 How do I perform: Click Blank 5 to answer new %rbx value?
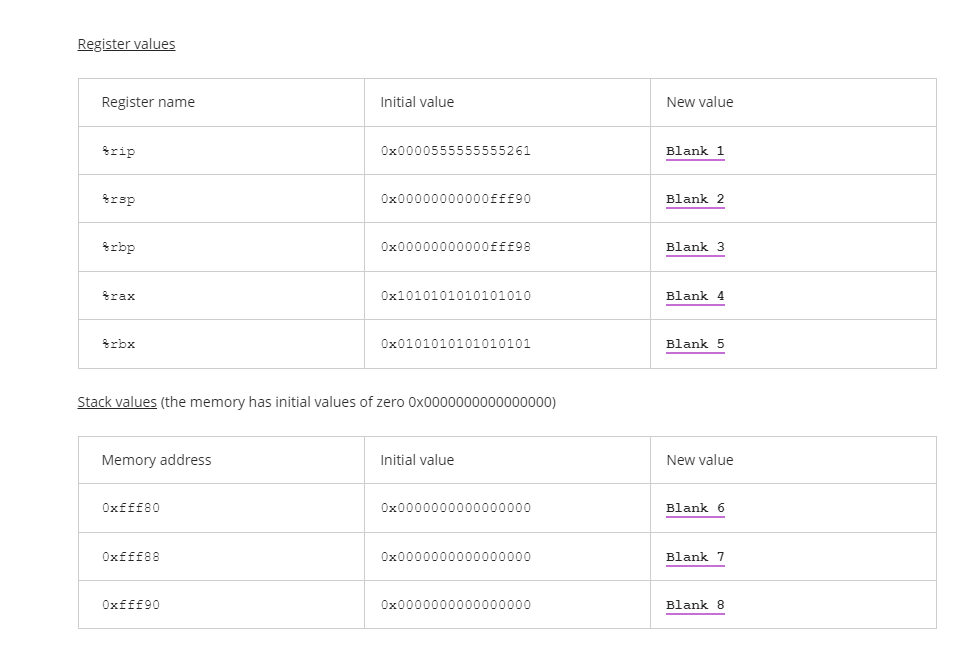(x=694, y=343)
